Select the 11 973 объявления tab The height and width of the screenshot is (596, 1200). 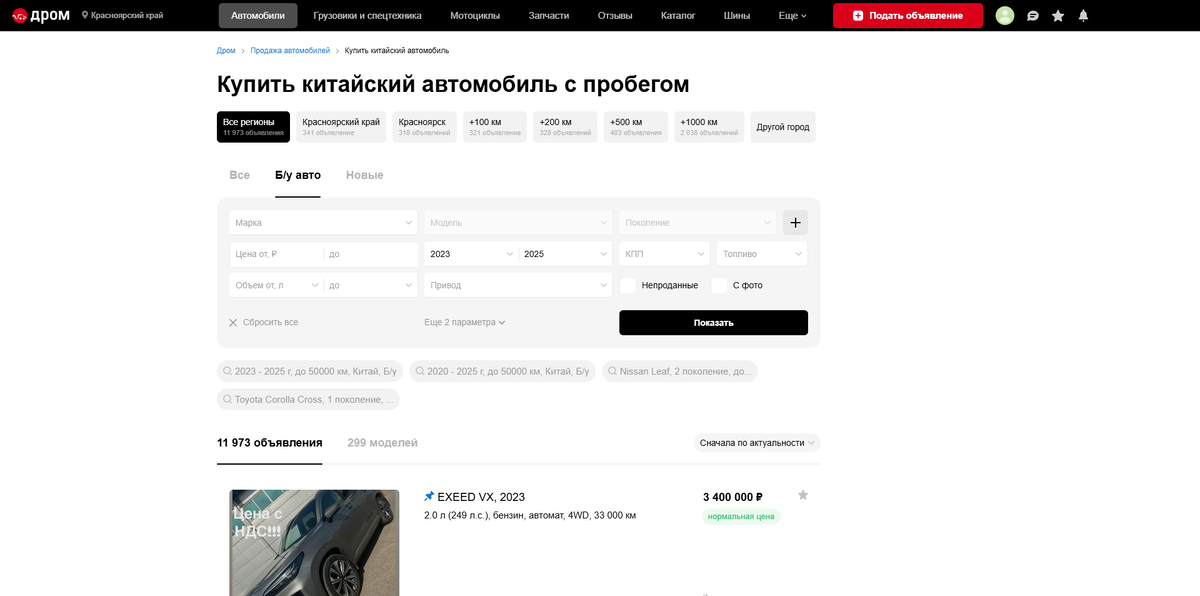point(270,442)
